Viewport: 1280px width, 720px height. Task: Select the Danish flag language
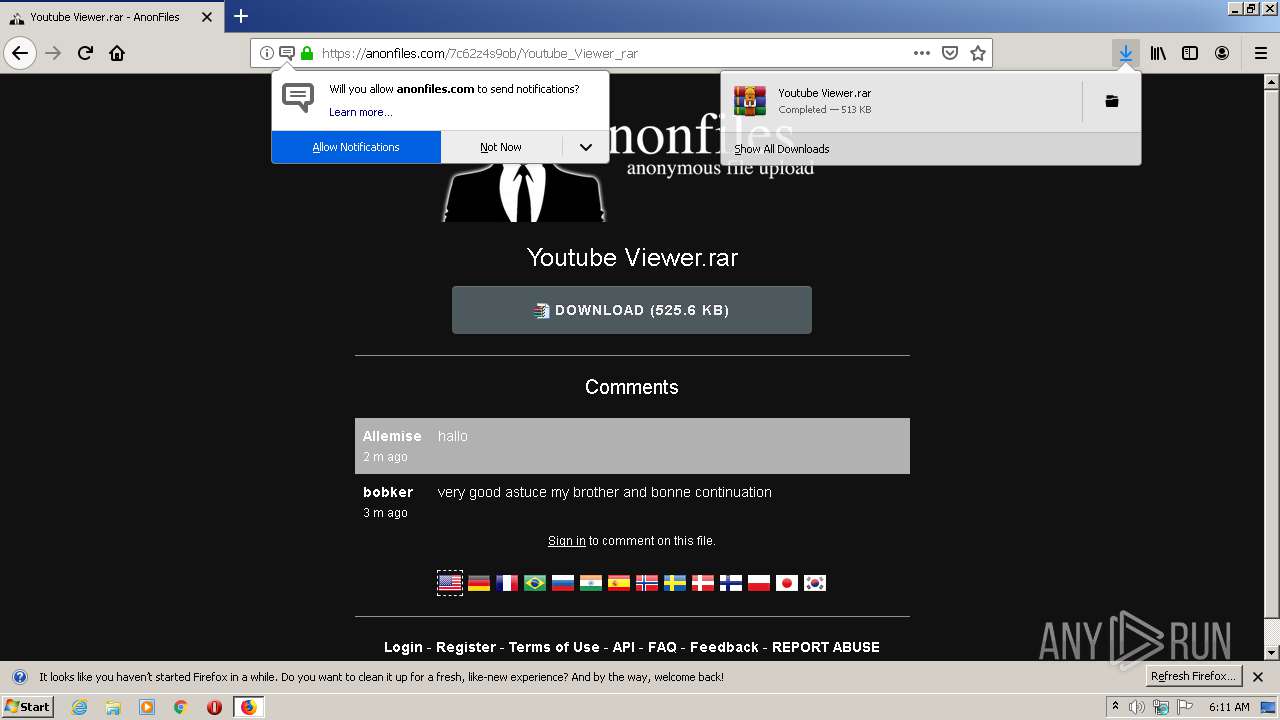click(703, 583)
